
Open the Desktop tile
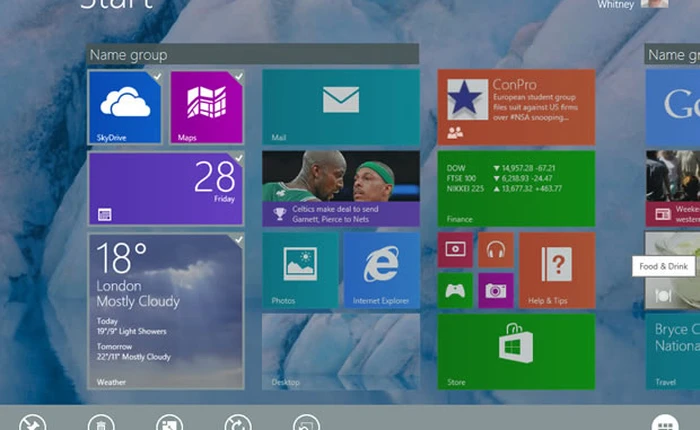pos(341,351)
